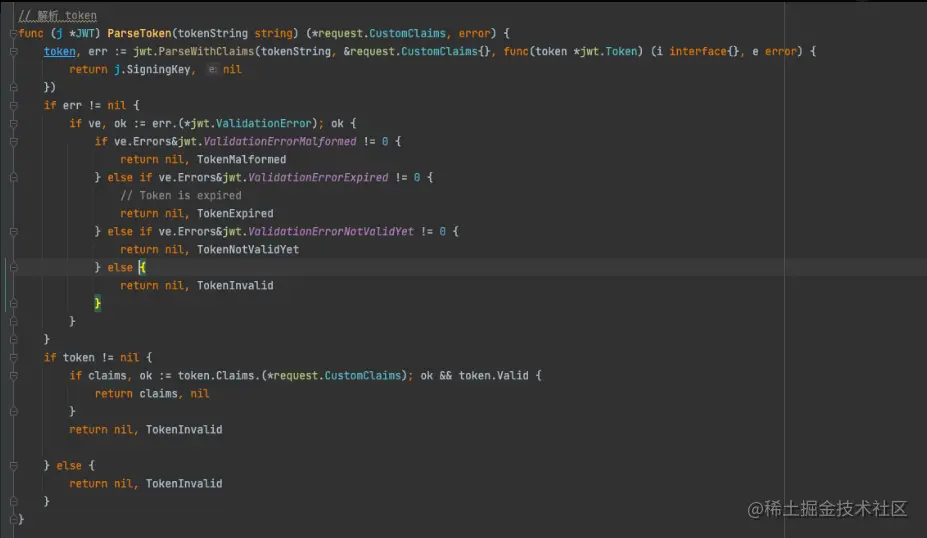Click the fold marker beside the "})" line
Screen dimensions: 927x538
13,87
